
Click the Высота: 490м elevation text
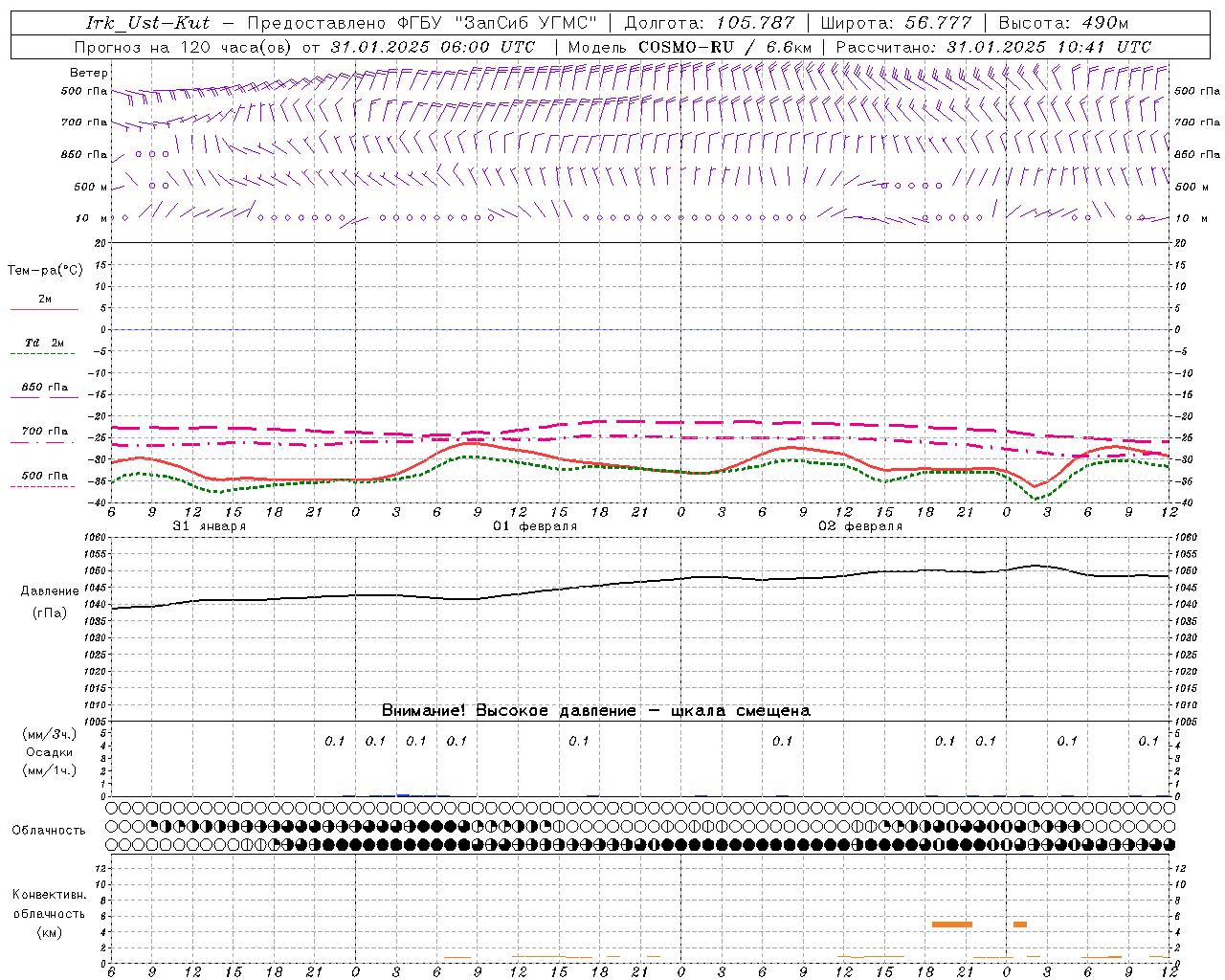tap(1063, 23)
